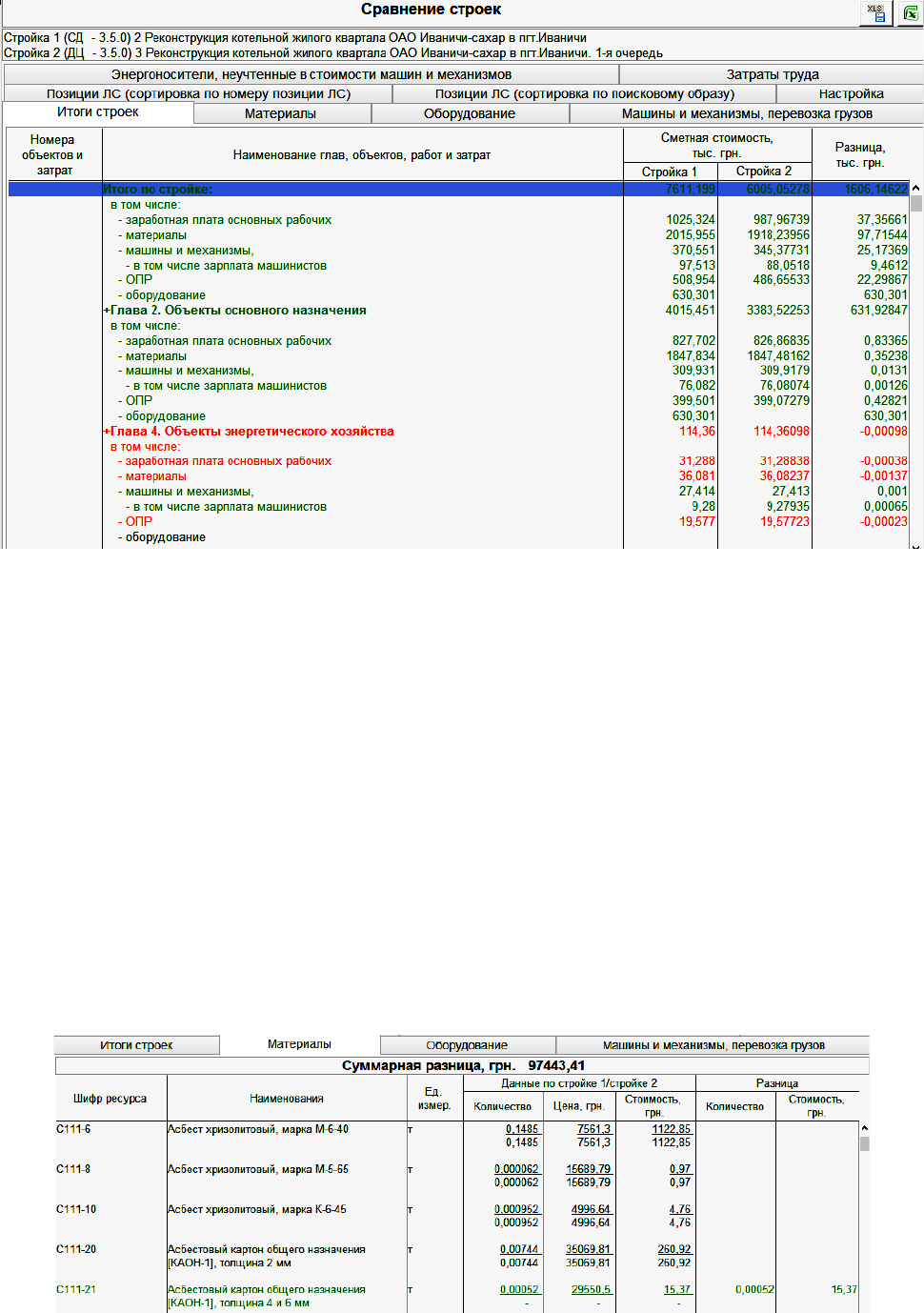Image resolution: width=924 pixels, height=1313 pixels.
Task: Click scroll-up arrow of the totals table
Action: 916,189
